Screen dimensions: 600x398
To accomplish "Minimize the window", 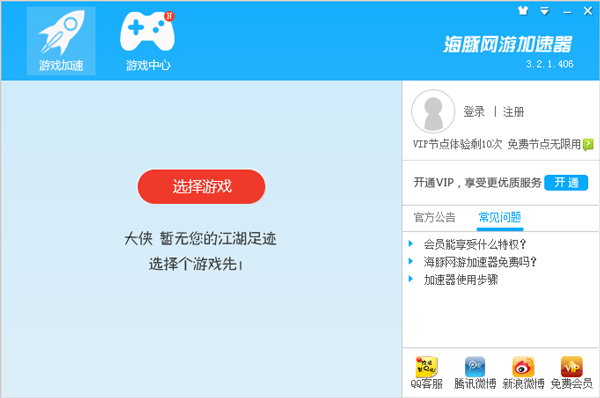I will pos(567,11).
